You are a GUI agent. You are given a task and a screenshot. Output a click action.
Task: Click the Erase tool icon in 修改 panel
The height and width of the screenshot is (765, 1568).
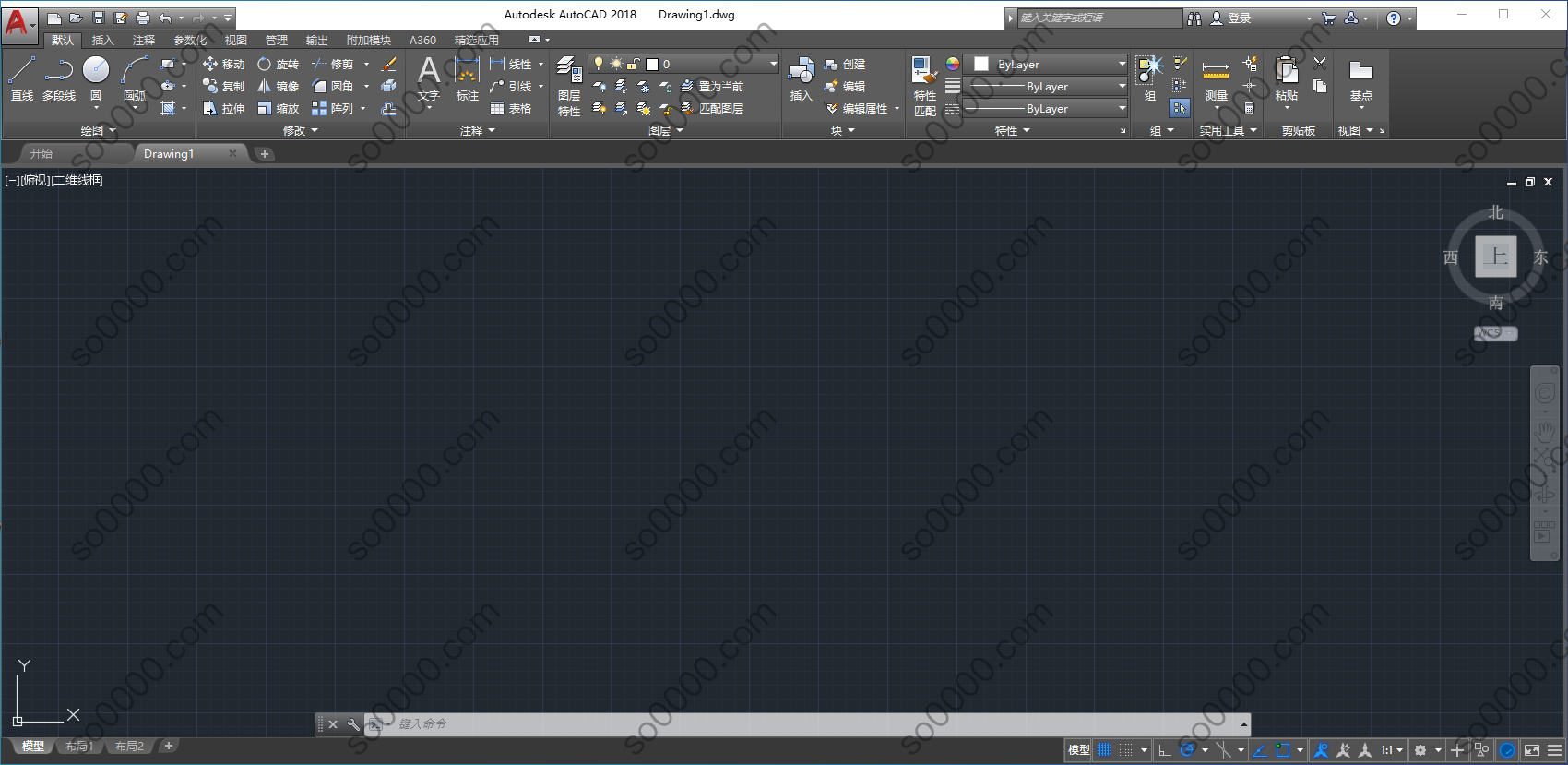(x=389, y=64)
